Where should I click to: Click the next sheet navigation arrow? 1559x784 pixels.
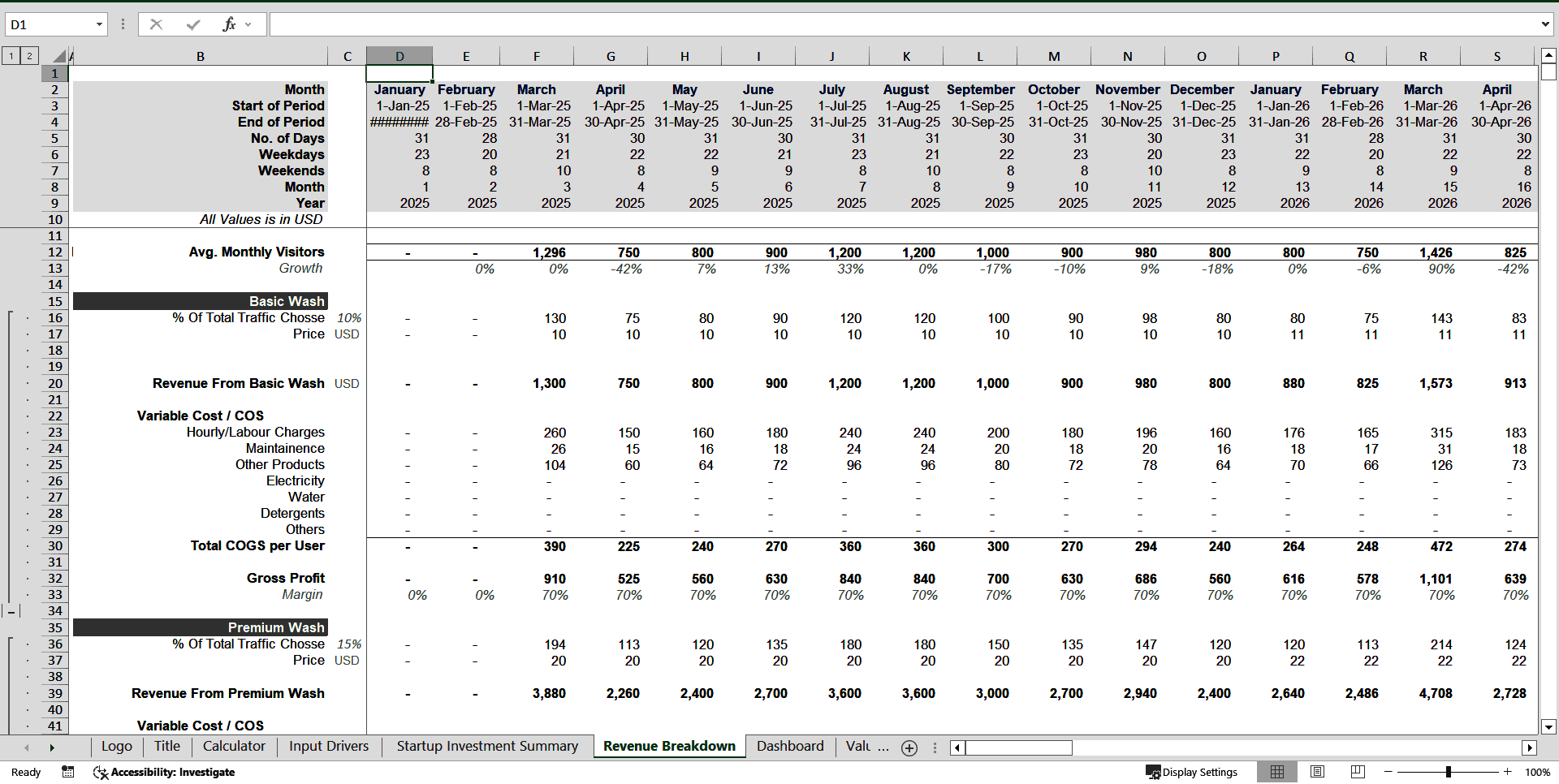[x=52, y=747]
